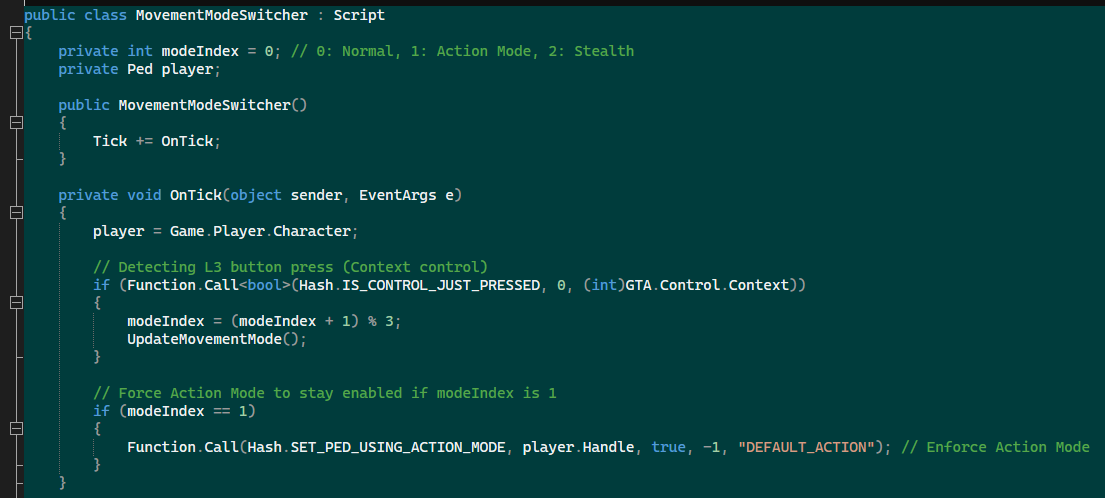Click GTA in the Control.Context cast
This screenshot has width=1105, height=498.
(640, 285)
